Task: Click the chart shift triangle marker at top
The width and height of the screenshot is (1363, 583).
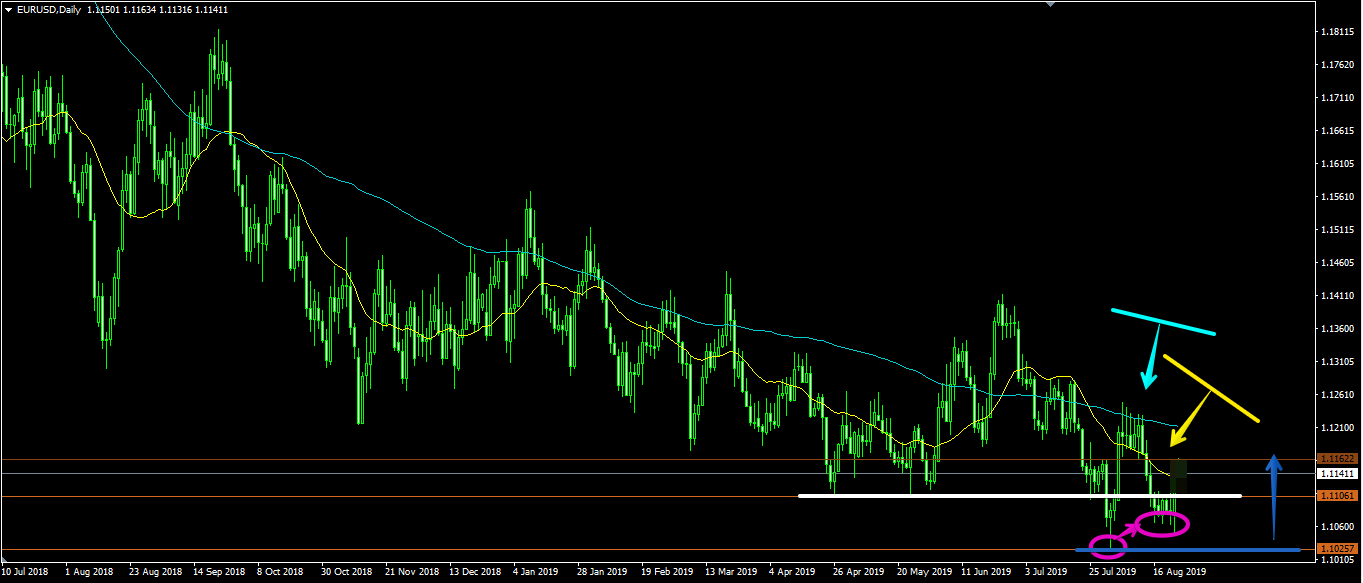Action: click(1050, 4)
